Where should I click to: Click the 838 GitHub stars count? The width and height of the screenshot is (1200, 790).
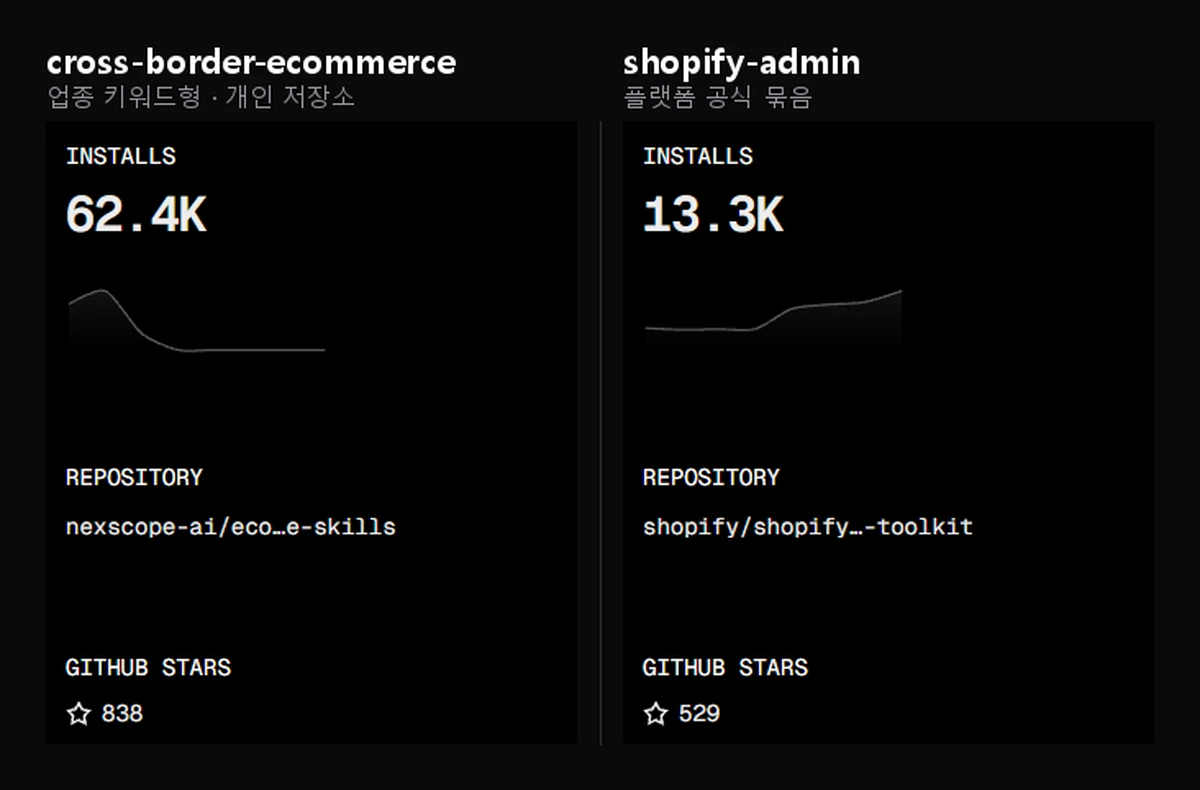pyautogui.click(x=122, y=714)
